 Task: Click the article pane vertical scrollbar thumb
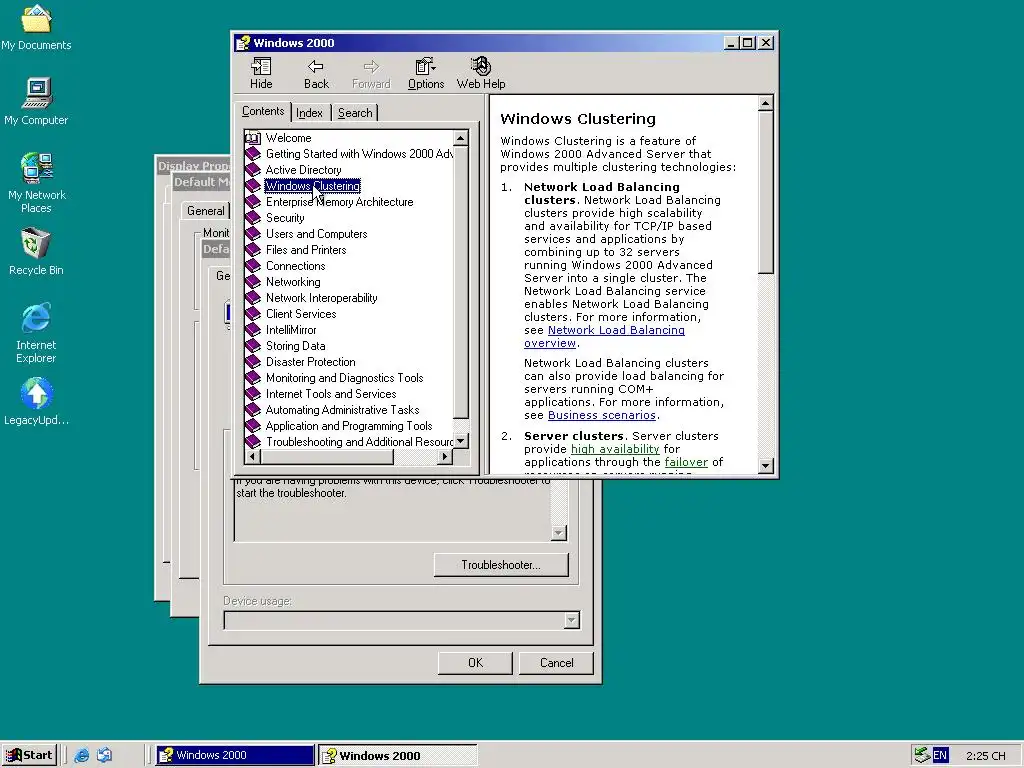pyautogui.click(x=765, y=192)
